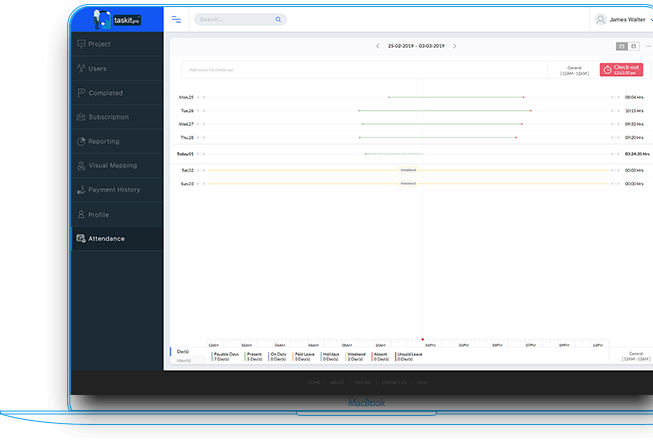
Task: Click the Present 5 Day(s) summary item
Action: (254, 357)
